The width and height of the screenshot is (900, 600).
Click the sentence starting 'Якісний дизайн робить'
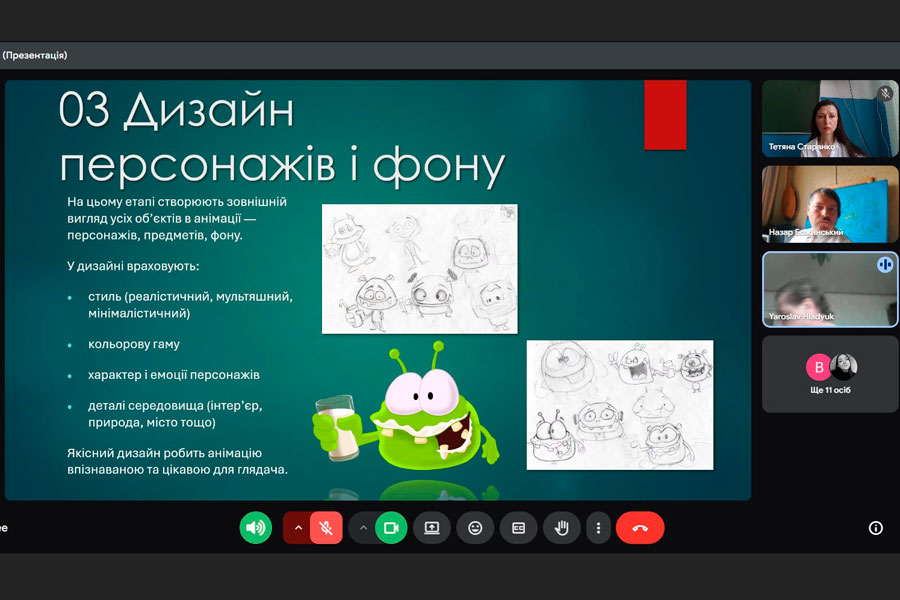[x=177, y=461]
